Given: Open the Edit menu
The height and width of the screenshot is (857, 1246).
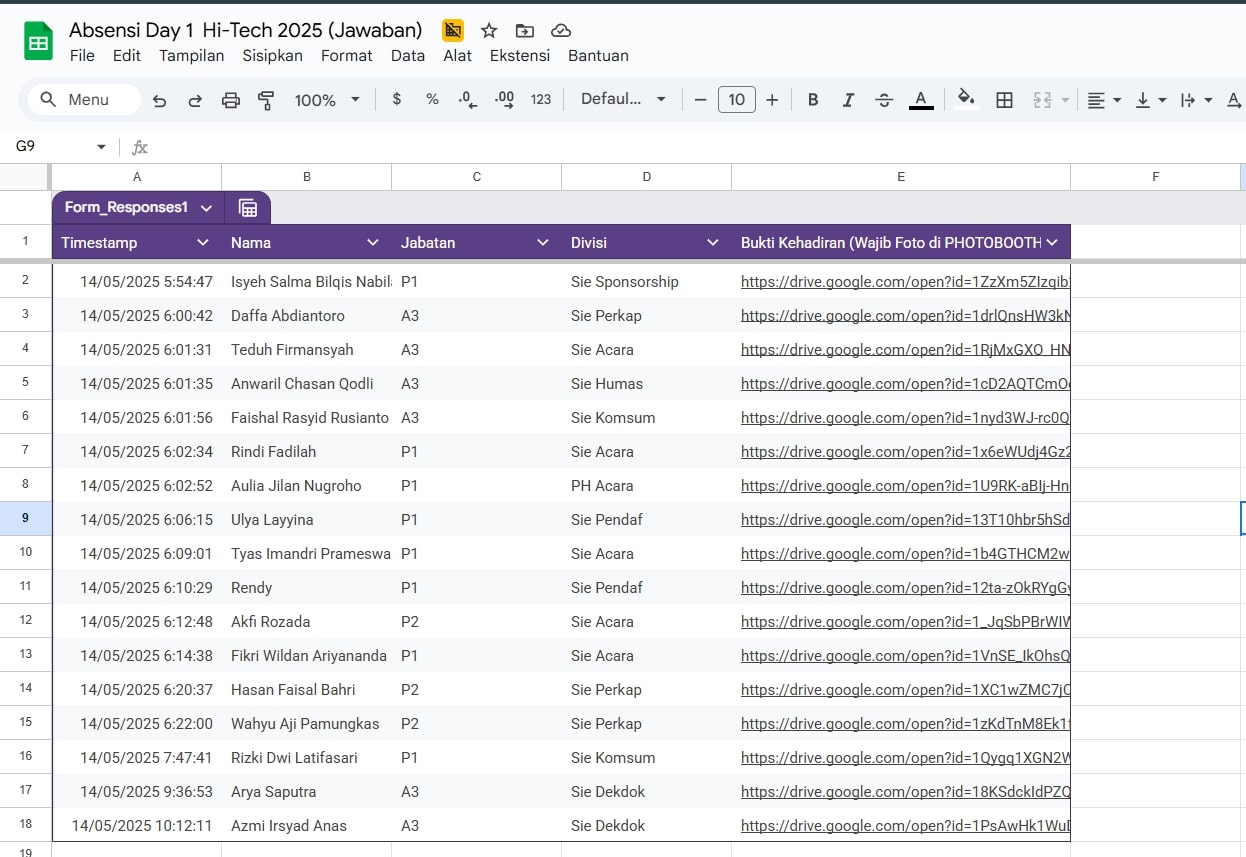Looking at the screenshot, I should click(127, 56).
